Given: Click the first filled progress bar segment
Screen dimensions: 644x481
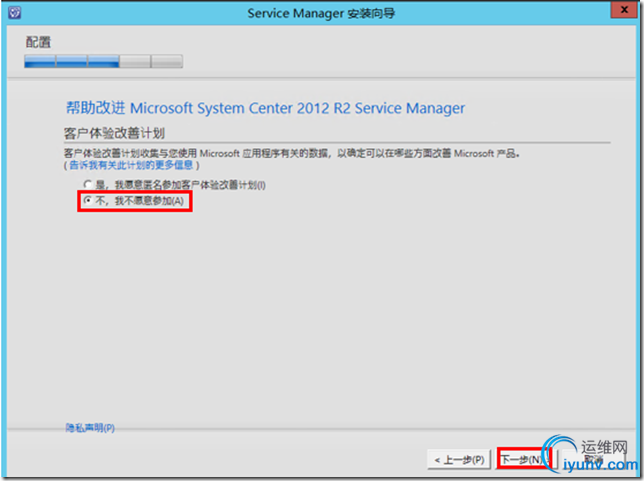Looking at the screenshot, I should (x=40, y=61).
